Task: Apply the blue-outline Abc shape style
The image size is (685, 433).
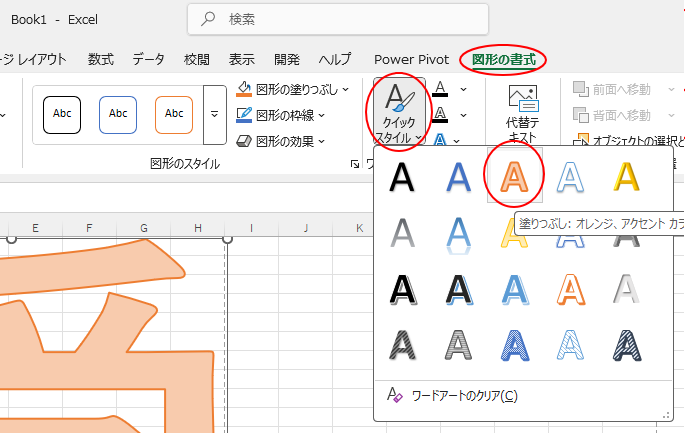Action: 118,114
